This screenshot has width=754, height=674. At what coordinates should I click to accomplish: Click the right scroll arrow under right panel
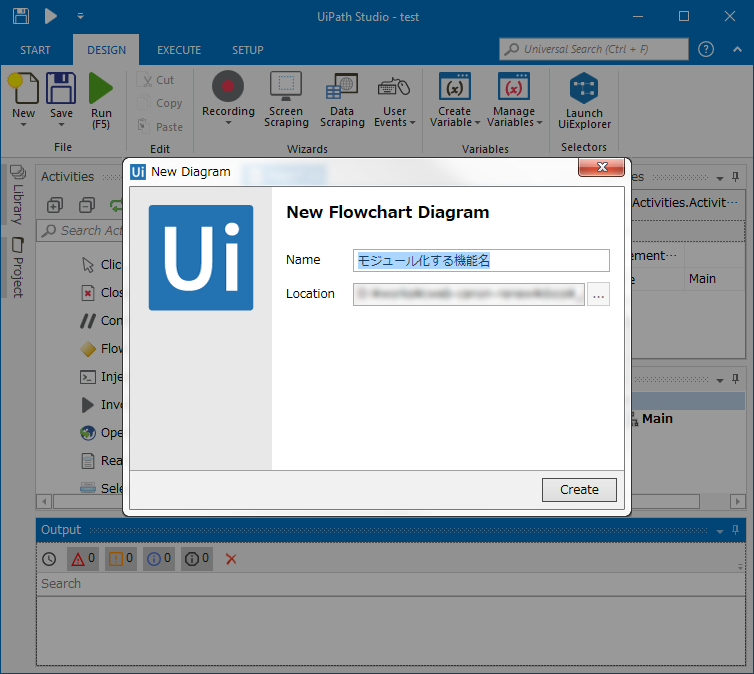click(x=738, y=502)
